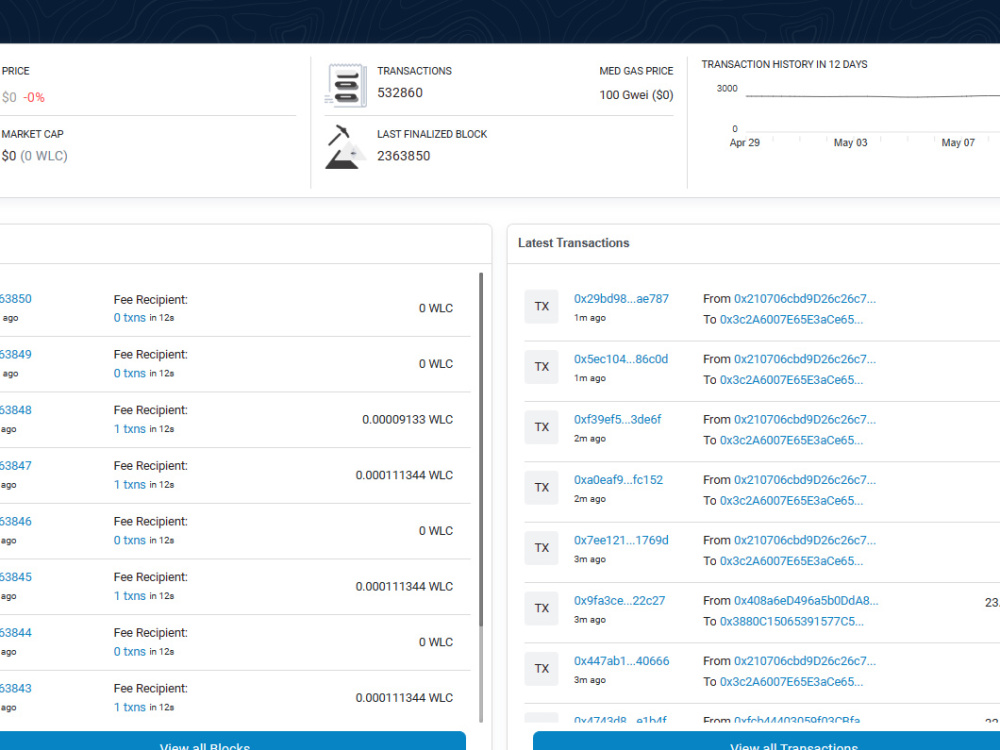Image resolution: width=1000 pixels, height=750 pixels.
Task: Open To address of transaction 0x29bd98...ae787
Action: (791, 320)
